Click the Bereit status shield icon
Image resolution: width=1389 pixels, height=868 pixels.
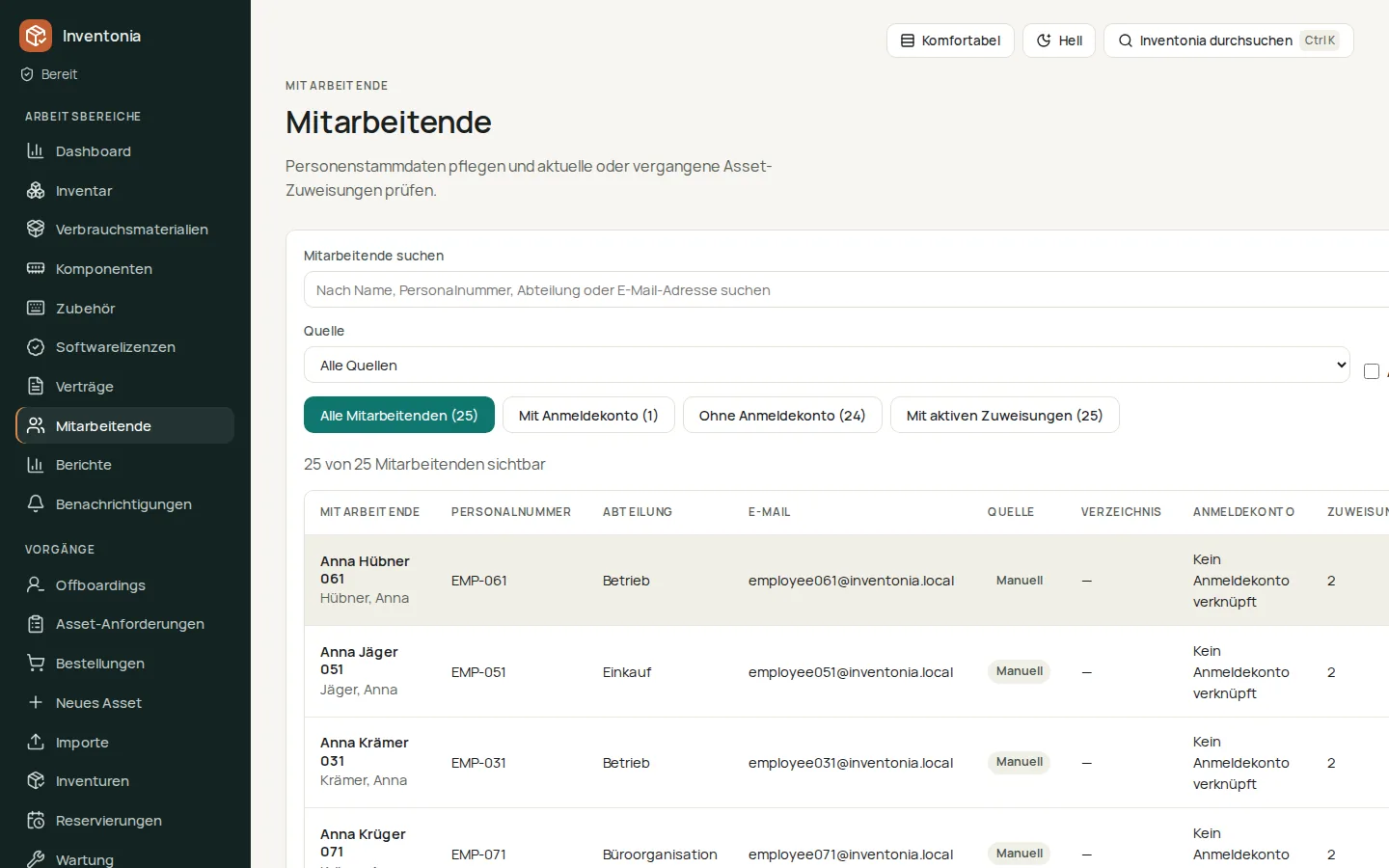point(27,74)
